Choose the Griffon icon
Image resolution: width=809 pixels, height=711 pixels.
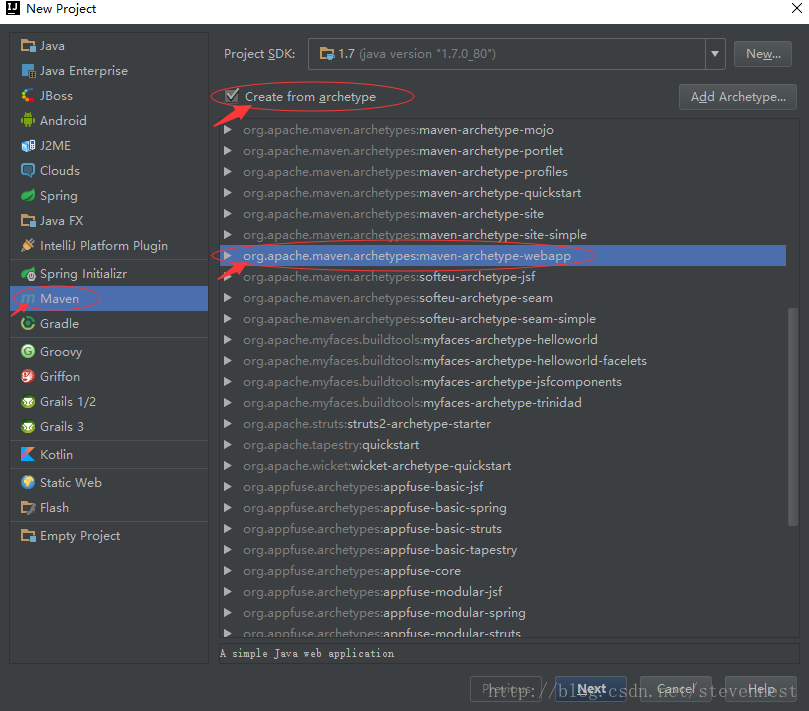click(x=28, y=376)
